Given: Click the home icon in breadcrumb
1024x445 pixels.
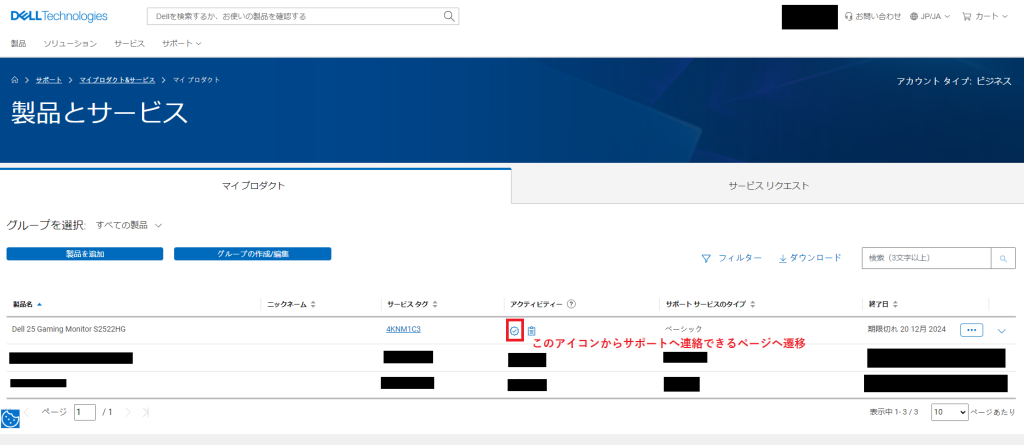Looking at the screenshot, I should click(15, 79).
